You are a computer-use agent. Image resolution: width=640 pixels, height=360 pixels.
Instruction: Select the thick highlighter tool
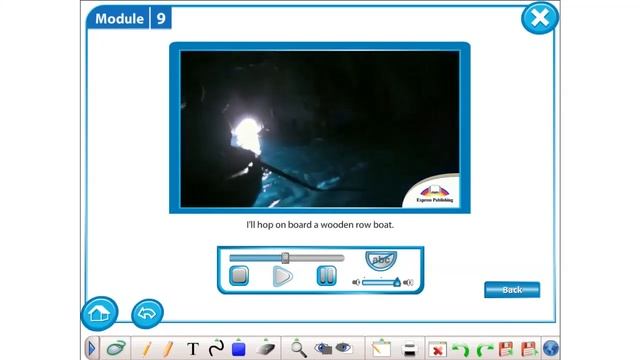coord(168,349)
